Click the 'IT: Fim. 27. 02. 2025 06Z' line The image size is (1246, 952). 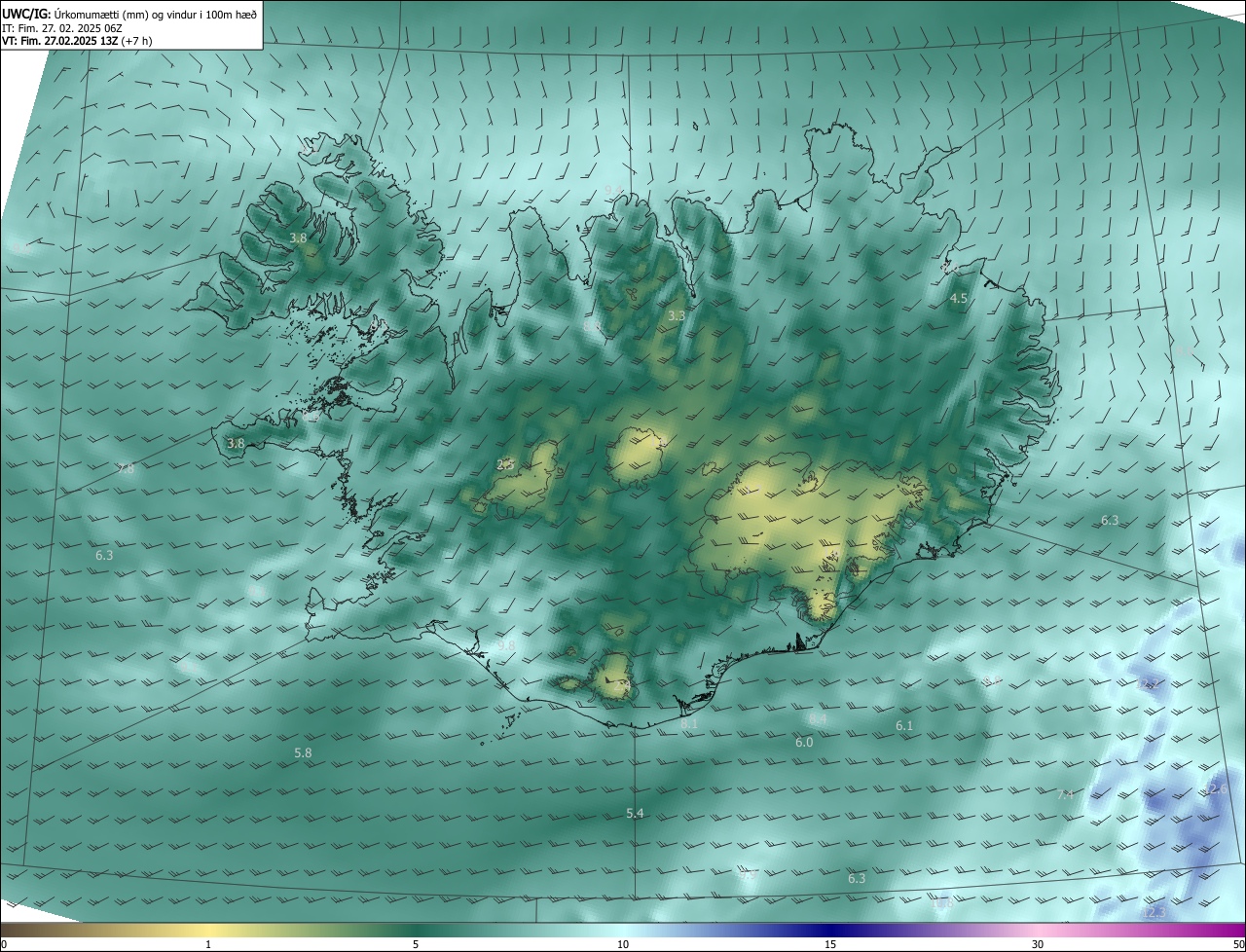pos(60,28)
